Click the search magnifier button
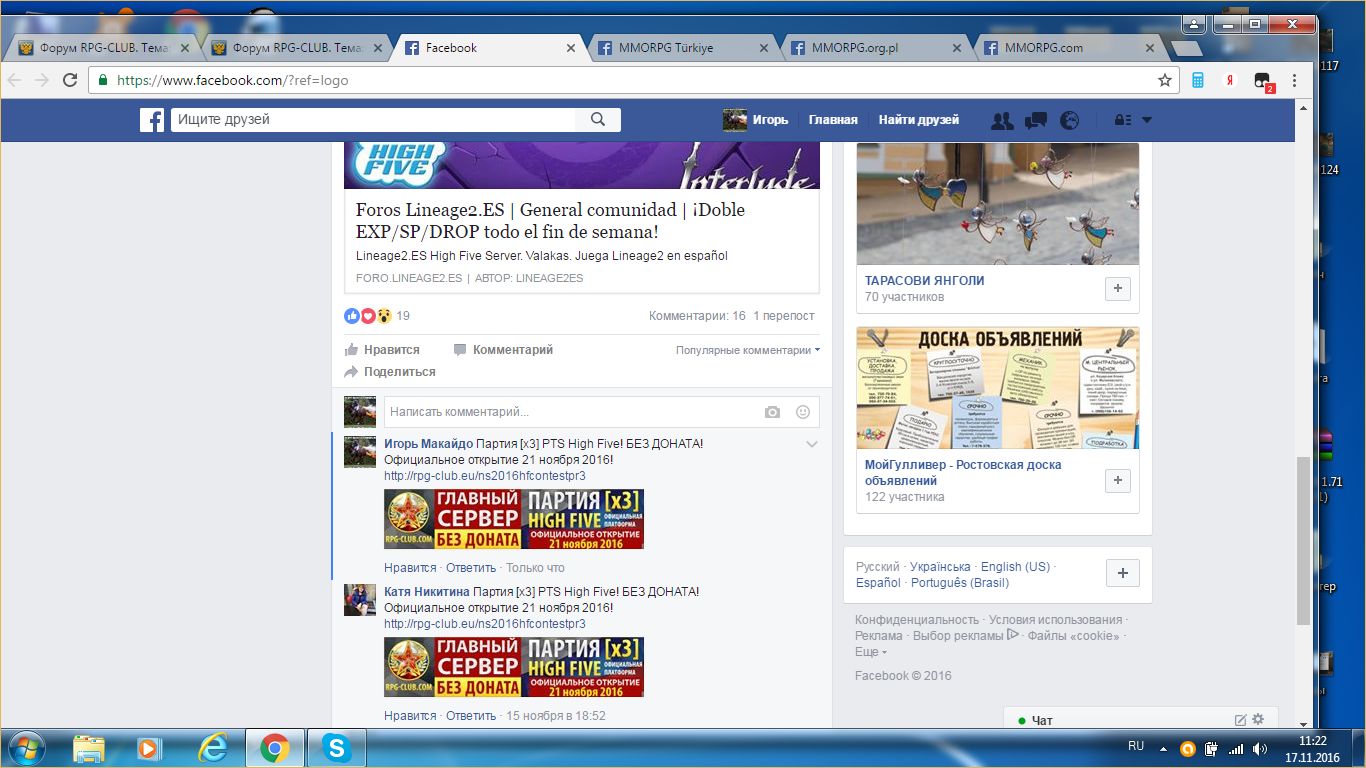Viewport: 1366px width, 768px height. (598, 120)
